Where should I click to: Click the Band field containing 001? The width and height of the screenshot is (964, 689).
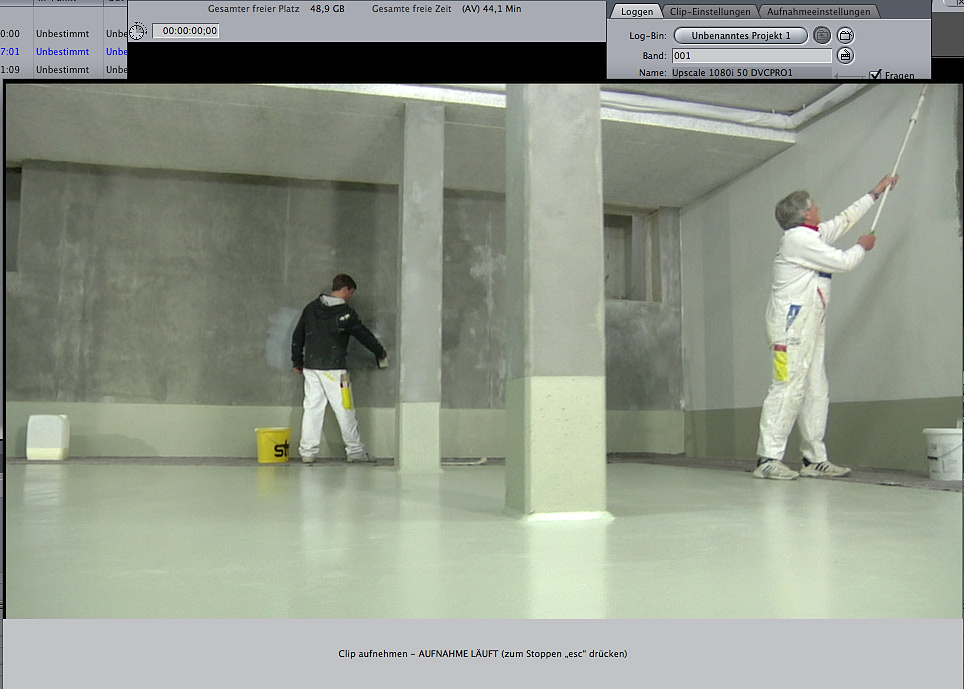[x=751, y=56]
